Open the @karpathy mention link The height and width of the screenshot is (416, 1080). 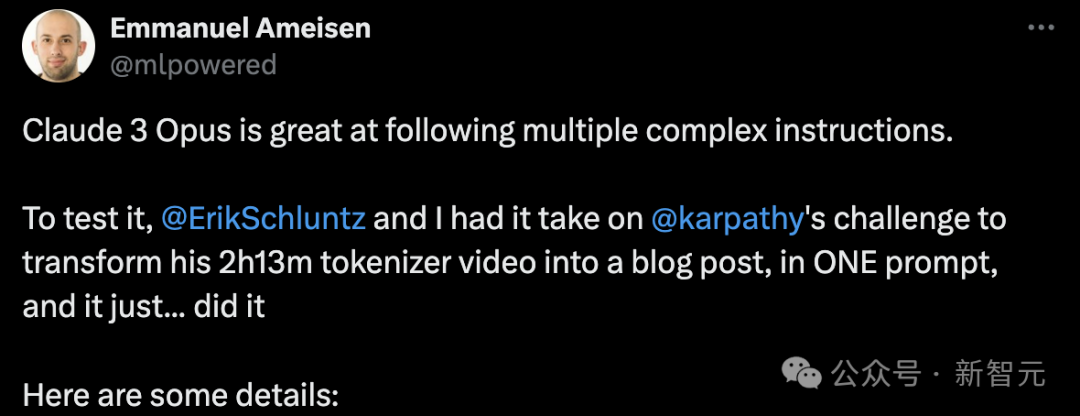pyautogui.click(x=727, y=221)
